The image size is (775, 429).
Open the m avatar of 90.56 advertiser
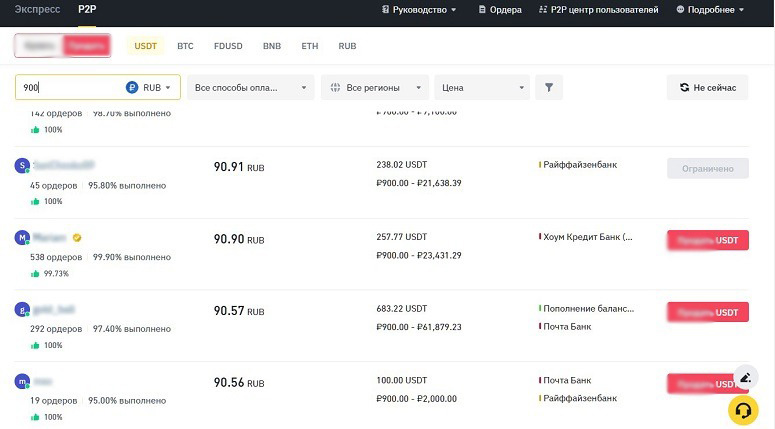22,382
